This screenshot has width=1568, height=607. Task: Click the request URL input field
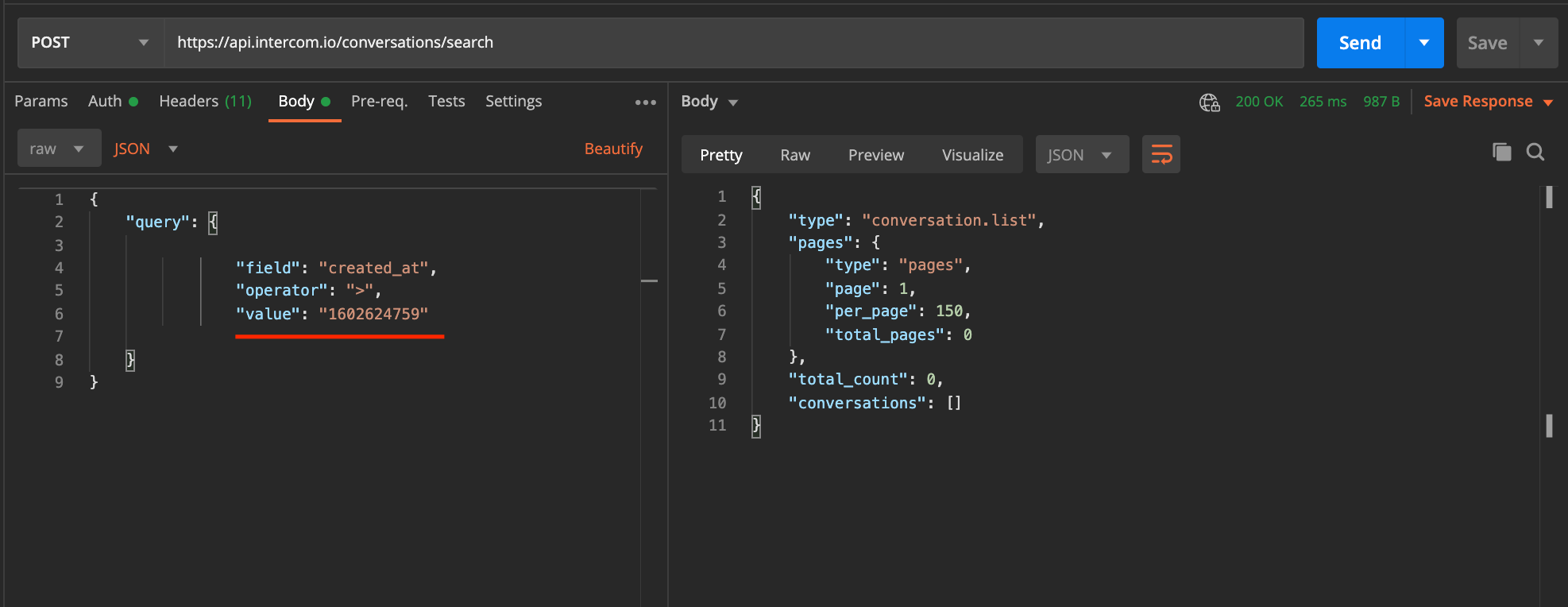point(734,43)
